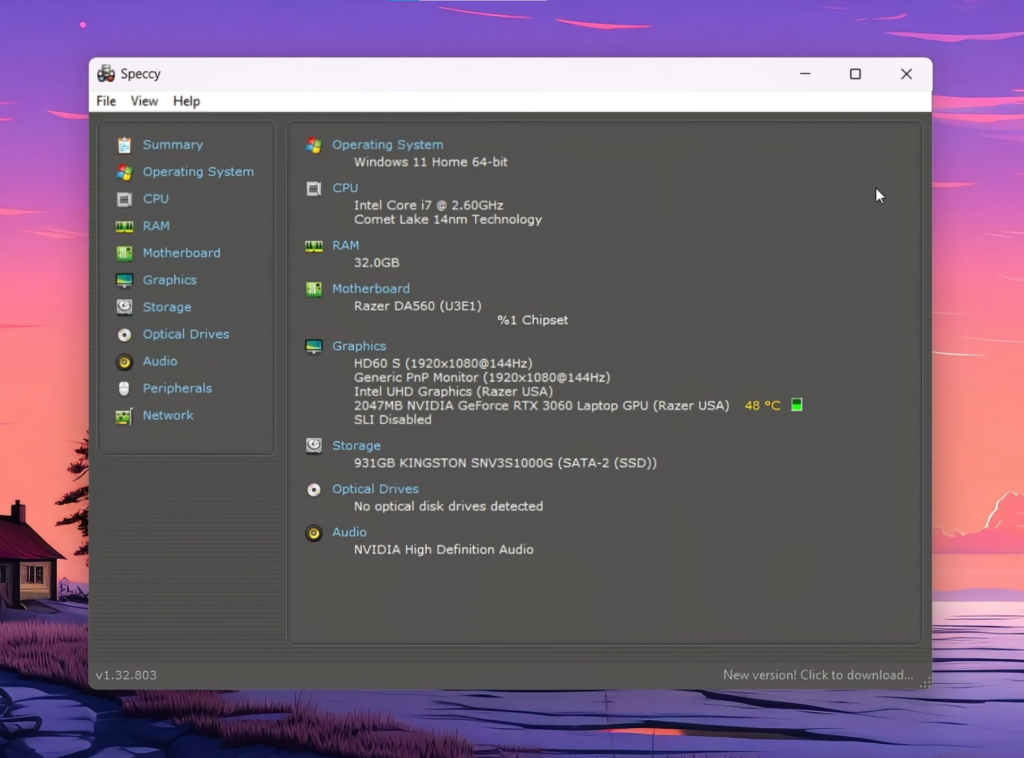Open the Help menu
1024x758 pixels.
(x=186, y=101)
